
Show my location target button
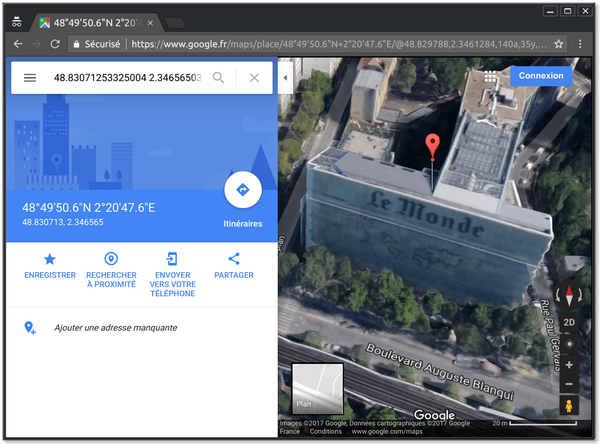(569, 344)
